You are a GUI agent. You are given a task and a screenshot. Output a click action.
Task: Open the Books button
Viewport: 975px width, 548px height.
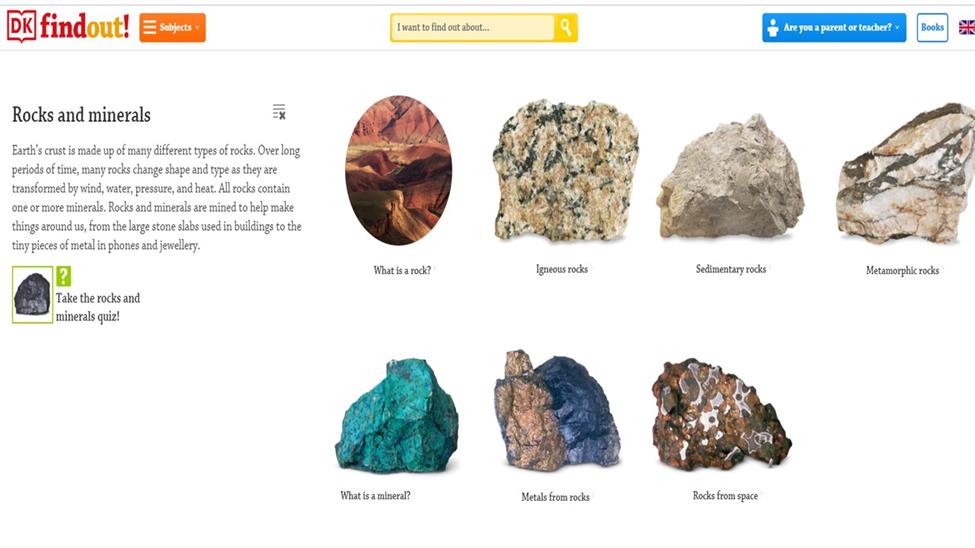[932, 27]
